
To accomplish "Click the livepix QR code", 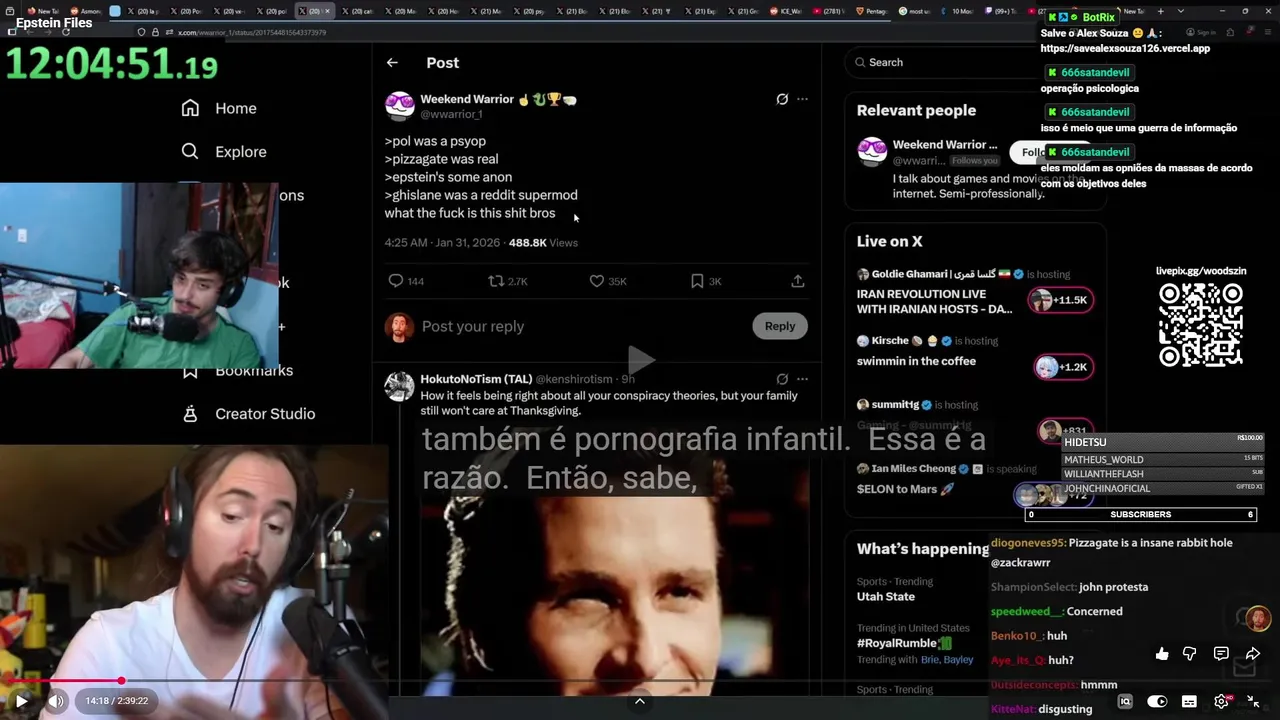I will click(1200, 325).
